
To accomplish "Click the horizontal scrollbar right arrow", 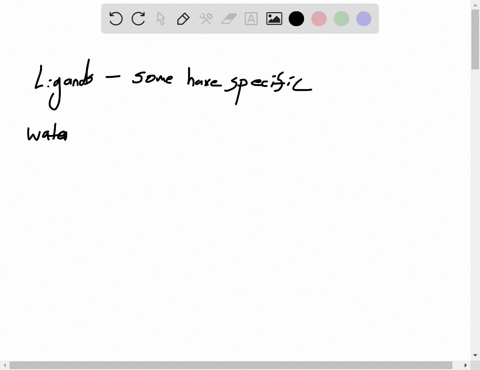I will 465,365.
